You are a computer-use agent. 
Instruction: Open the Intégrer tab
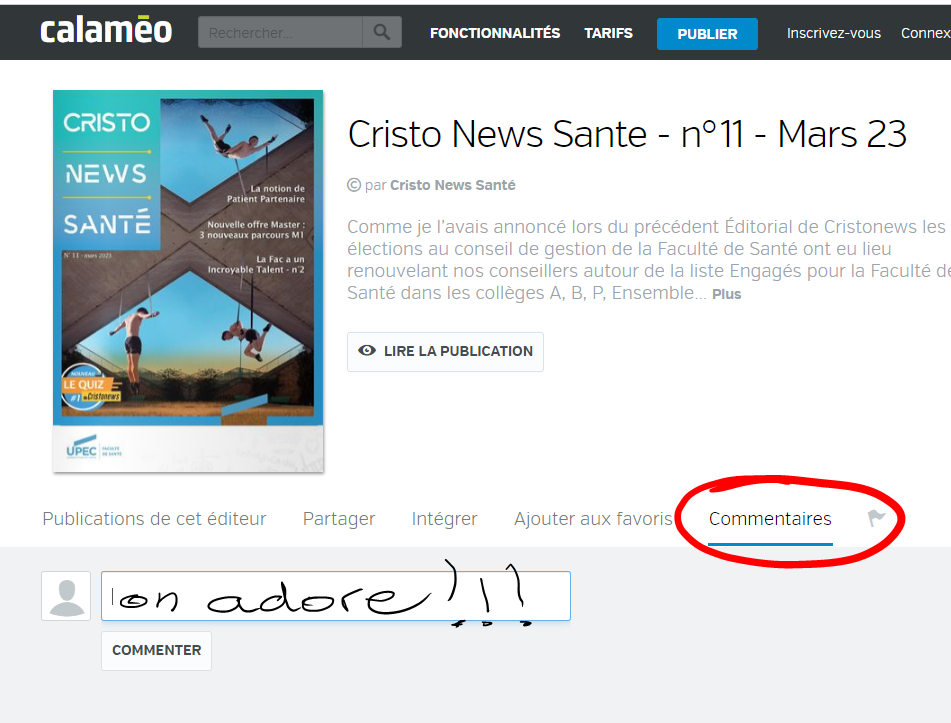point(445,519)
